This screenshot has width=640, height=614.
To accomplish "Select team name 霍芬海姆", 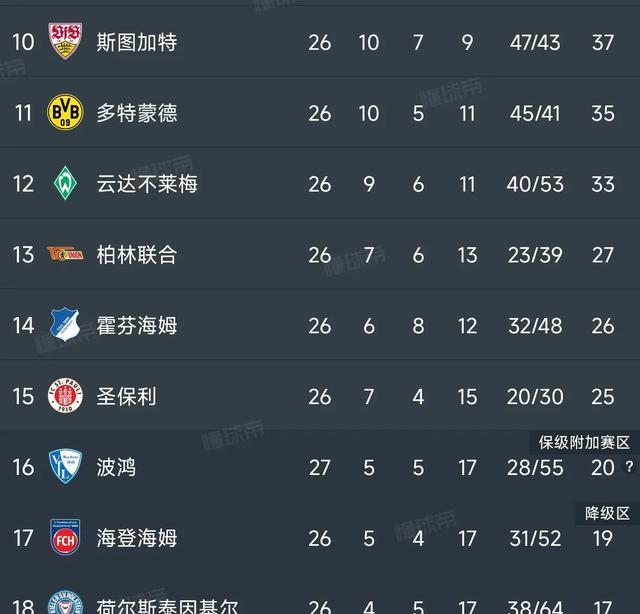I will (x=137, y=326).
